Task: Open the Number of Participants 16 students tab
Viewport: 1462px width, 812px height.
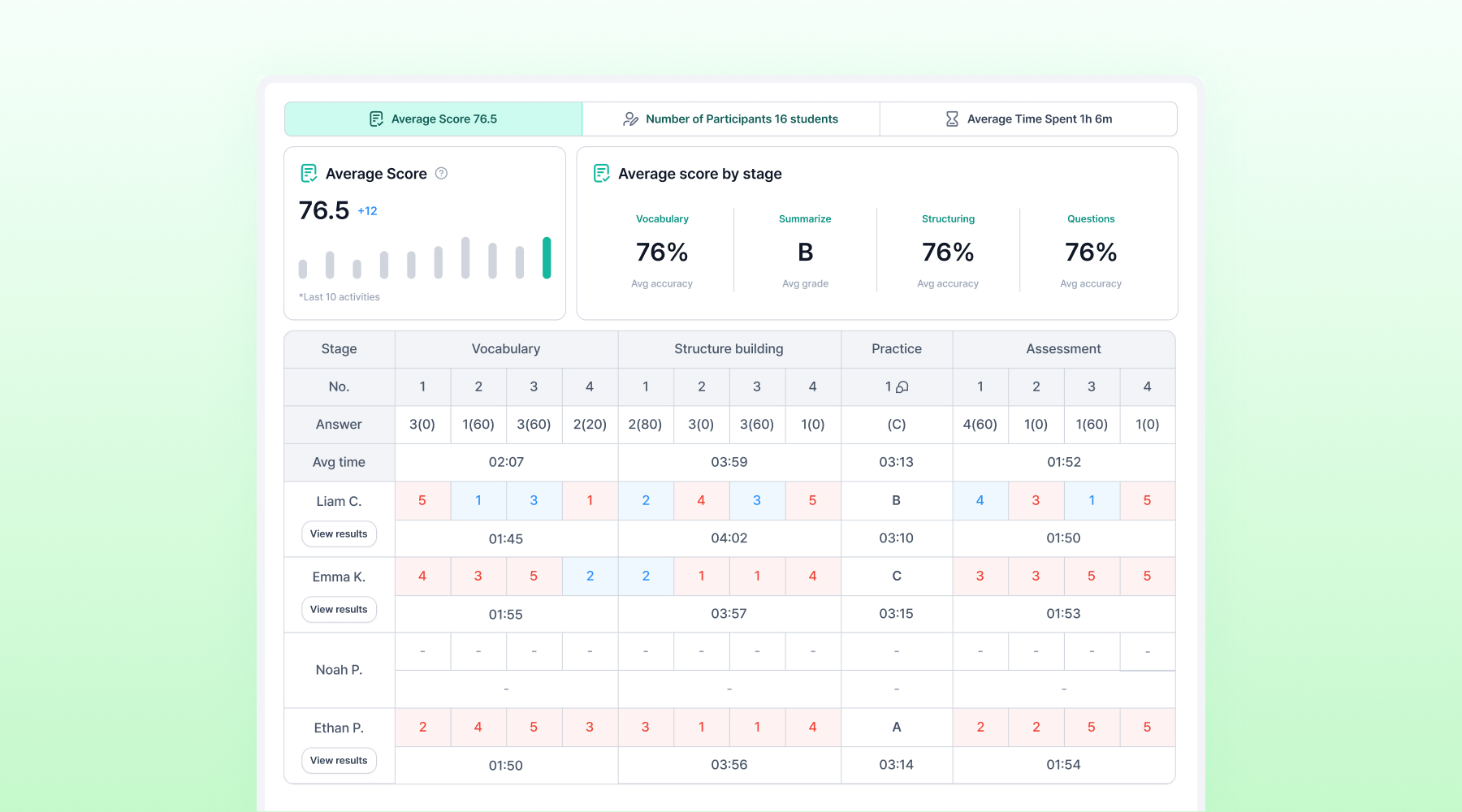Action: point(731,119)
